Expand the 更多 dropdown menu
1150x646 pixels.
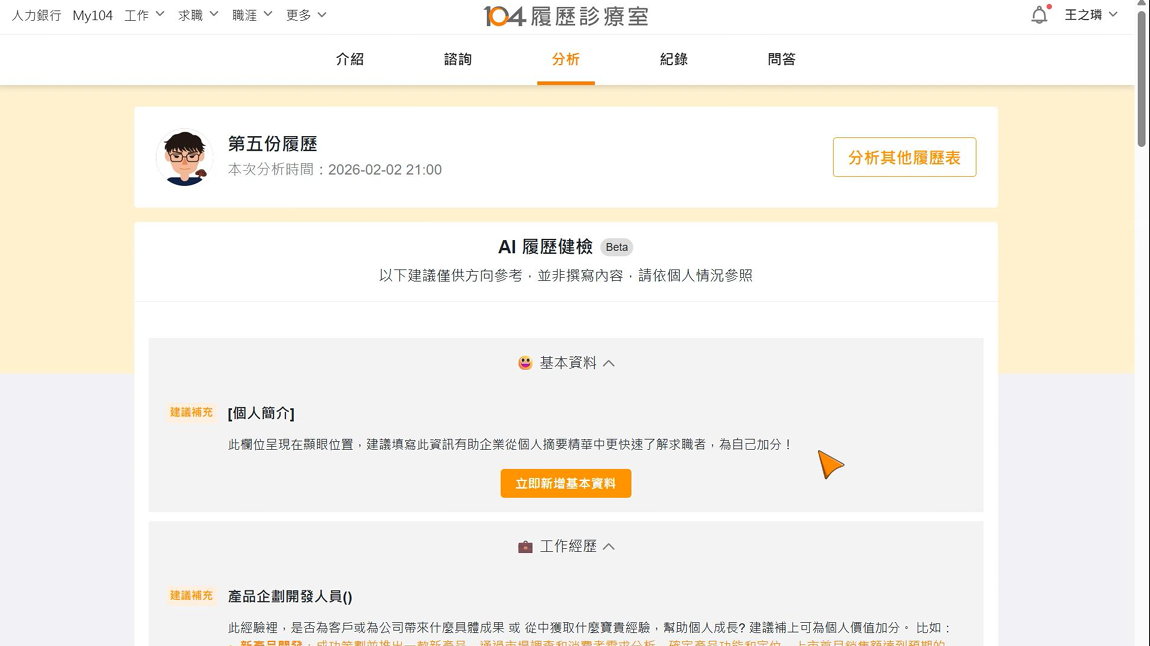[x=306, y=15]
